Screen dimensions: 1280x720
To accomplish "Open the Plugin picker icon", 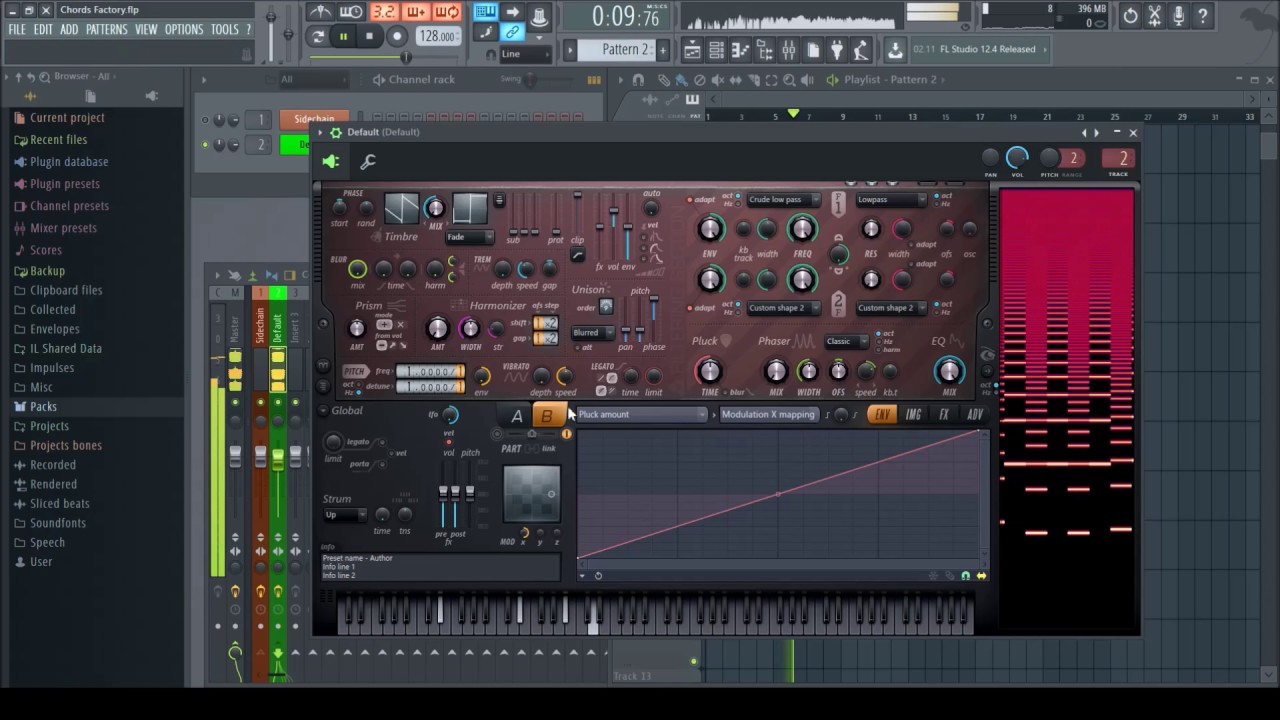I will (x=837, y=49).
